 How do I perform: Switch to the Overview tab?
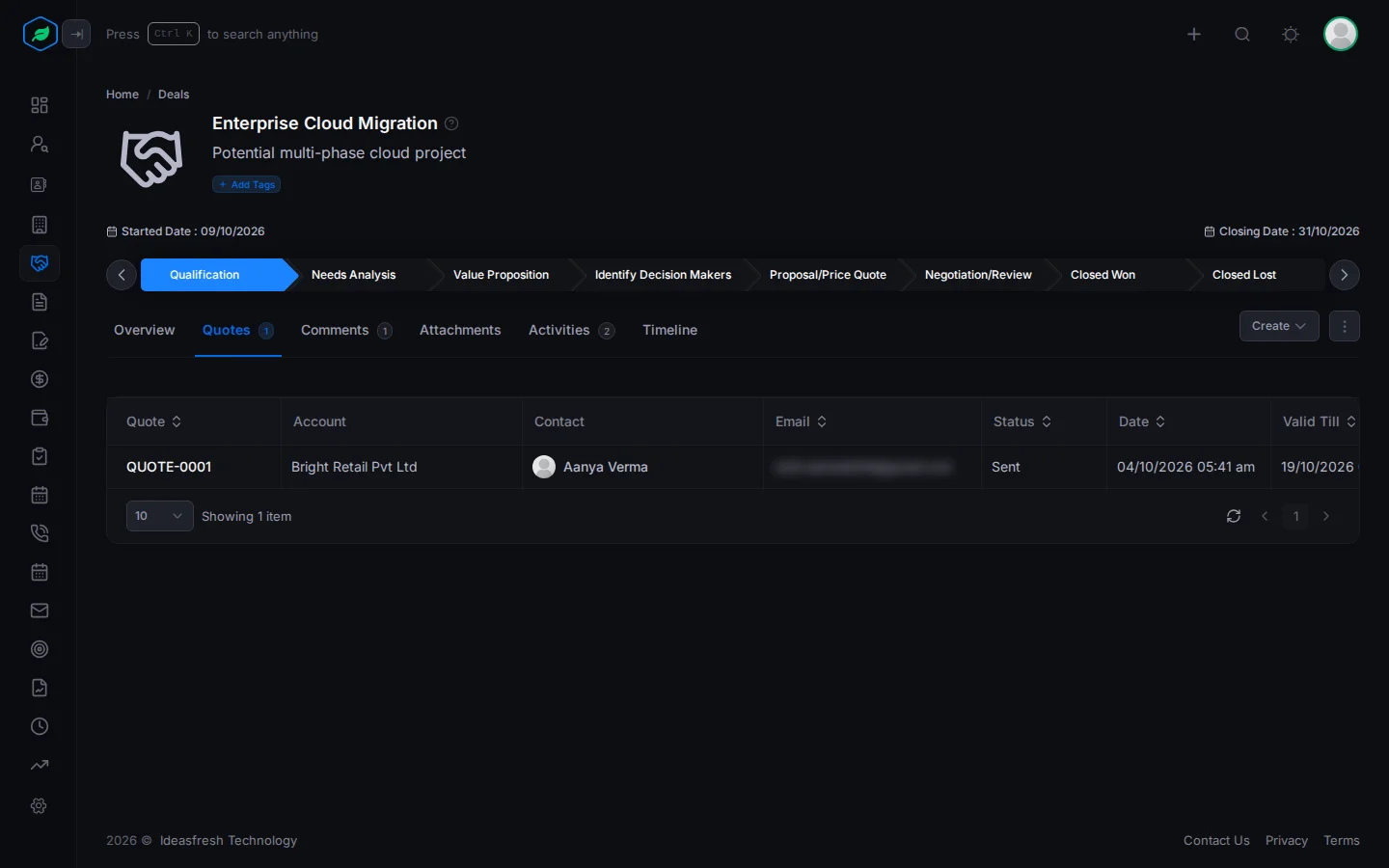pyautogui.click(x=145, y=330)
